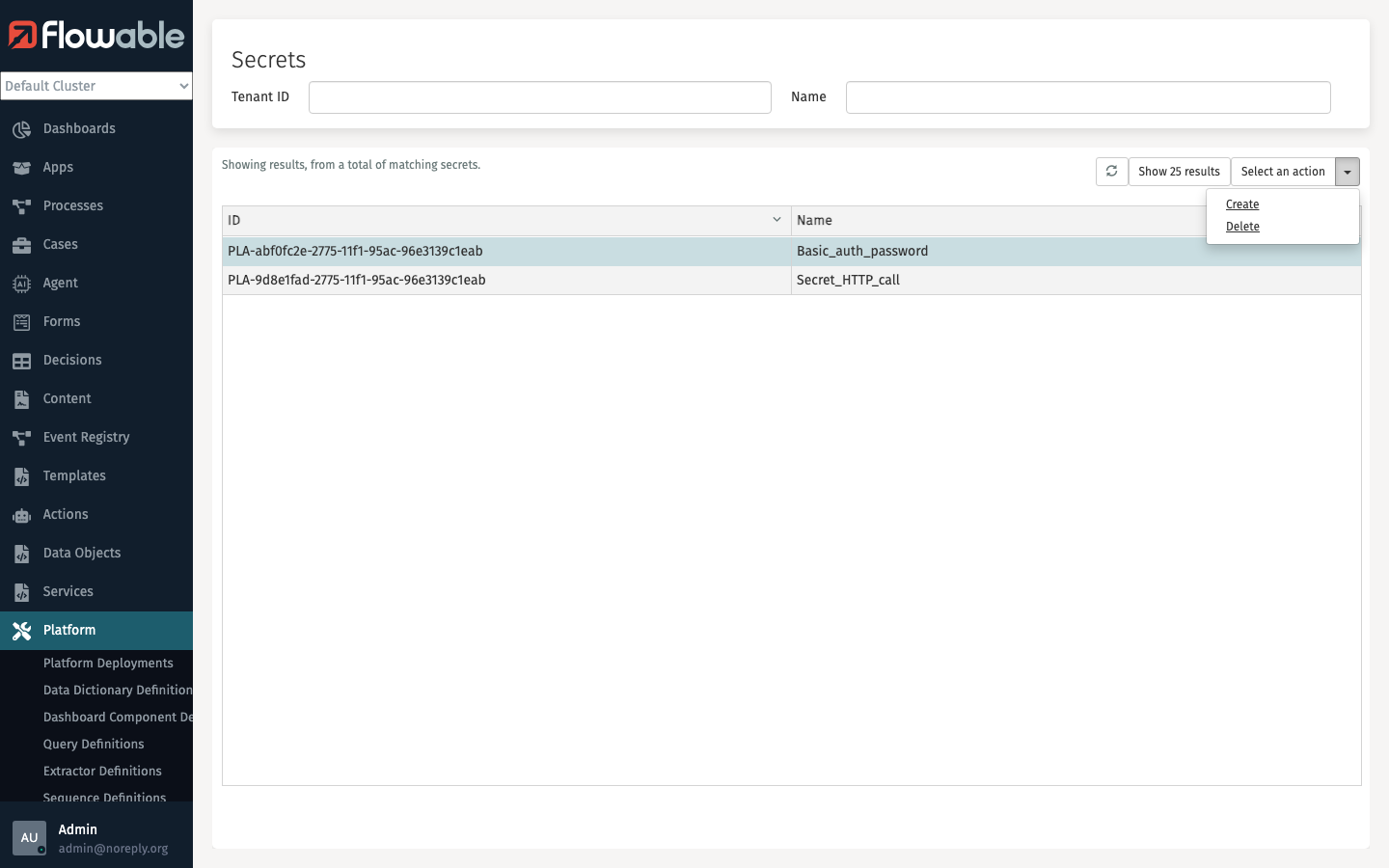
Task: Focus the Tenant ID input field
Action: 539,97
